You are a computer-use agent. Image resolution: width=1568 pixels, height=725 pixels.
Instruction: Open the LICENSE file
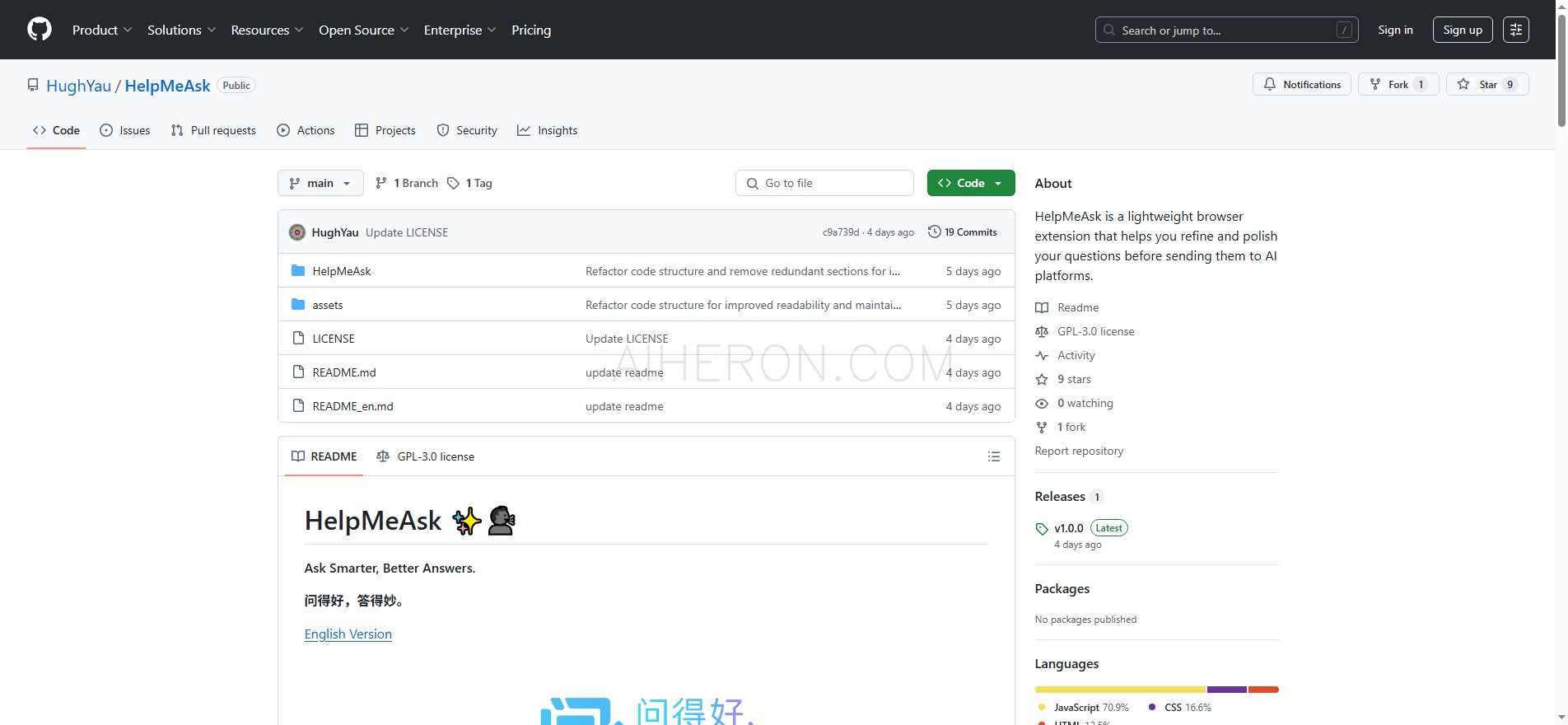coord(334,339)
